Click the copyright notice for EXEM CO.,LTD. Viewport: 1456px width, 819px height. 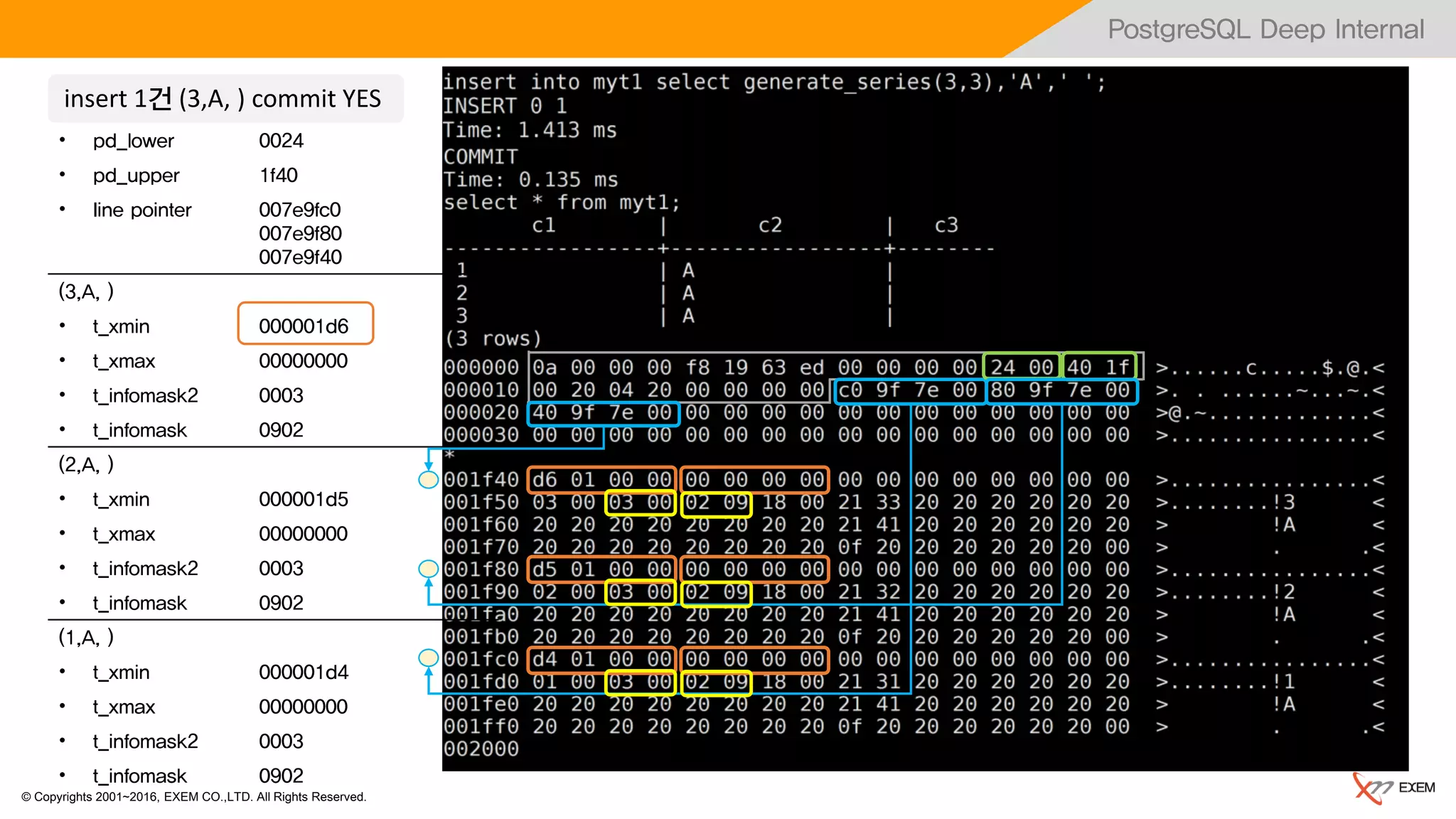click(193, 797)
